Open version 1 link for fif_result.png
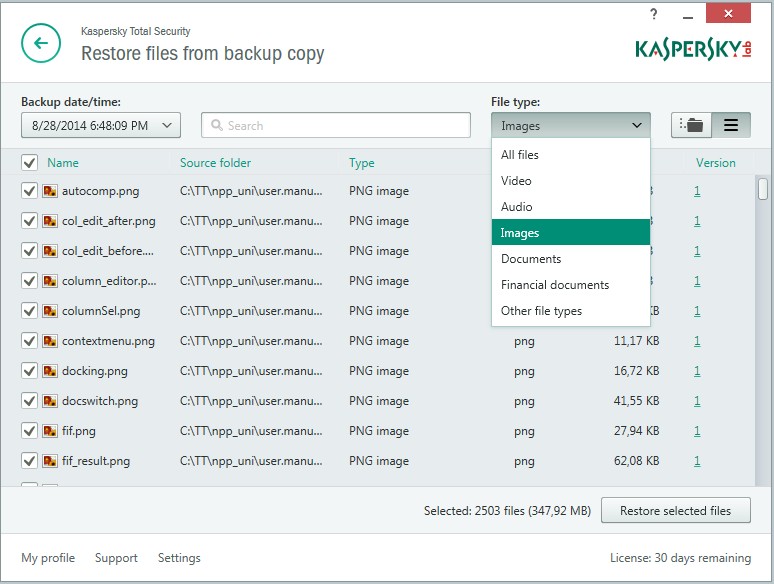The image size is (774, 584). [x=697, y=461]
